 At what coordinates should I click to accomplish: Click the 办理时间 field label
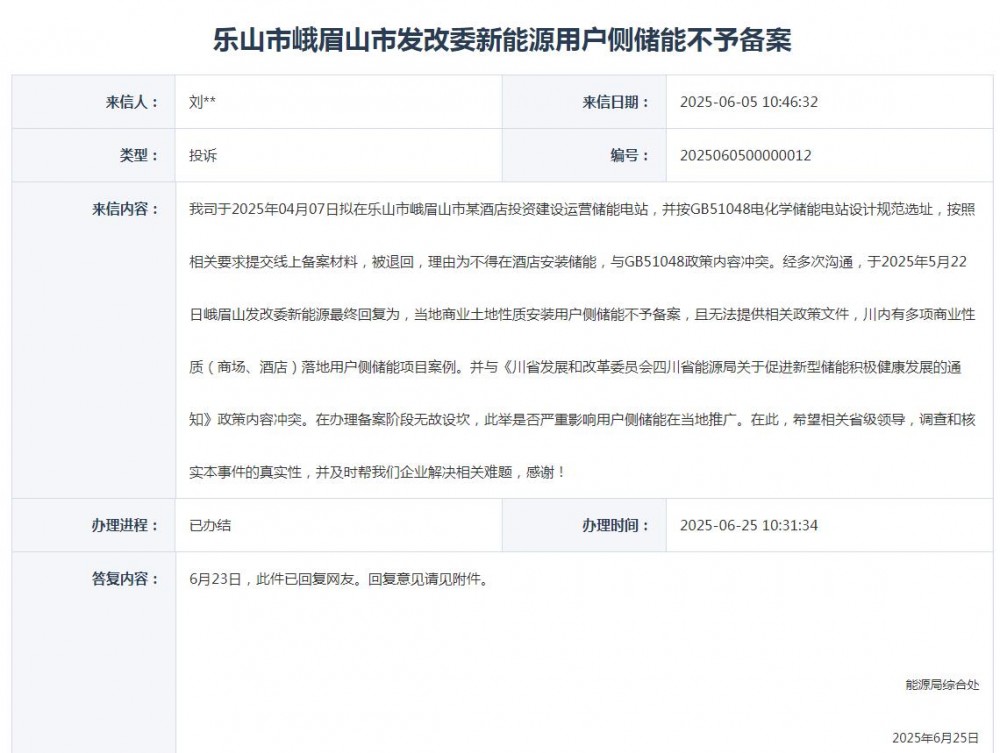pos(615,525)
